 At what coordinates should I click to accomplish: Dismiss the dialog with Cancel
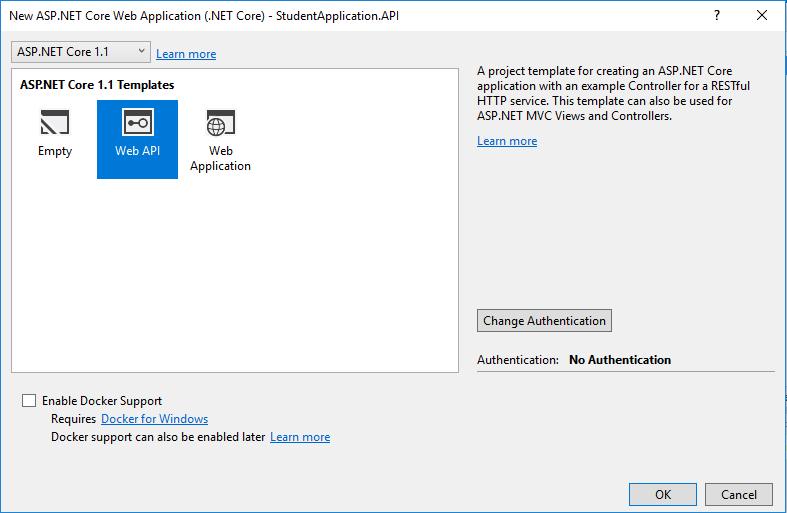pos(739,494)
